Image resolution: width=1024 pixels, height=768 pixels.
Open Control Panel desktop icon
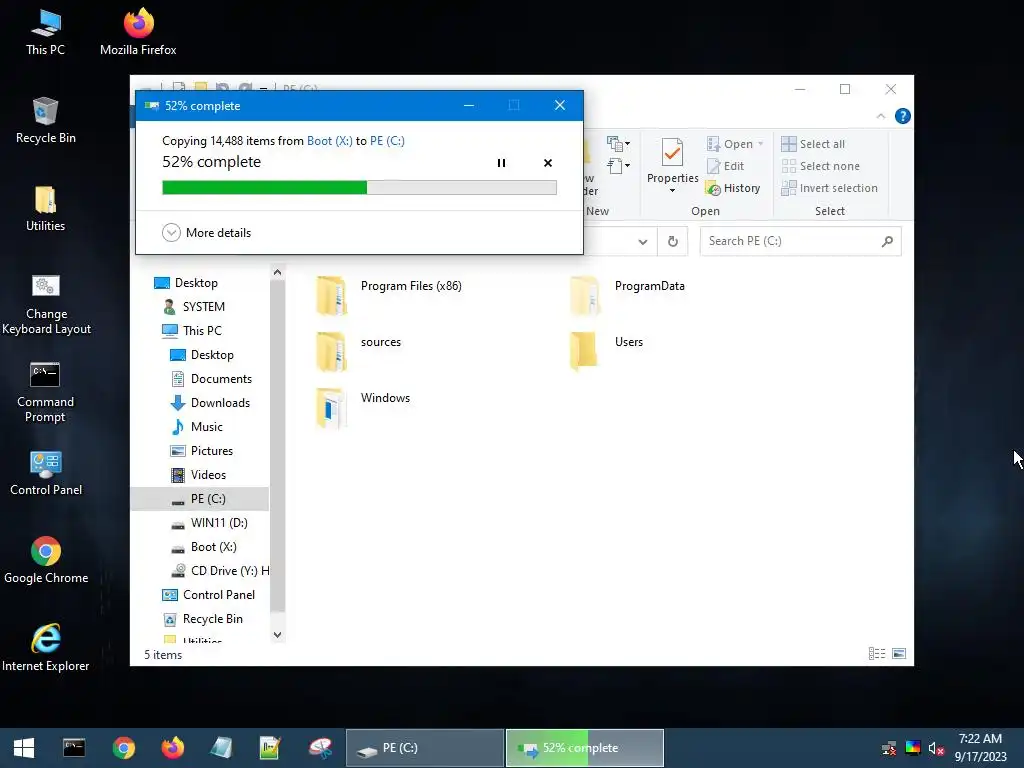tap(46, 473)
